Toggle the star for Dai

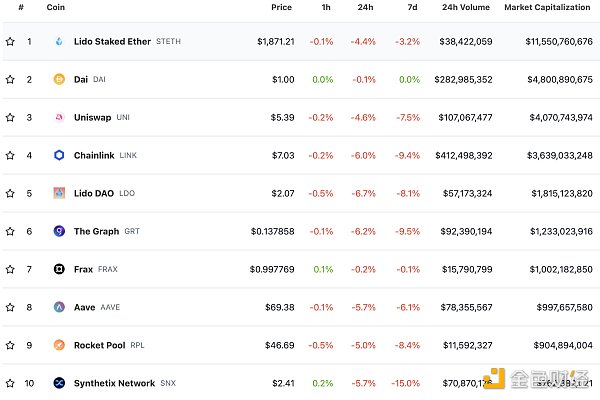point(10,79)
